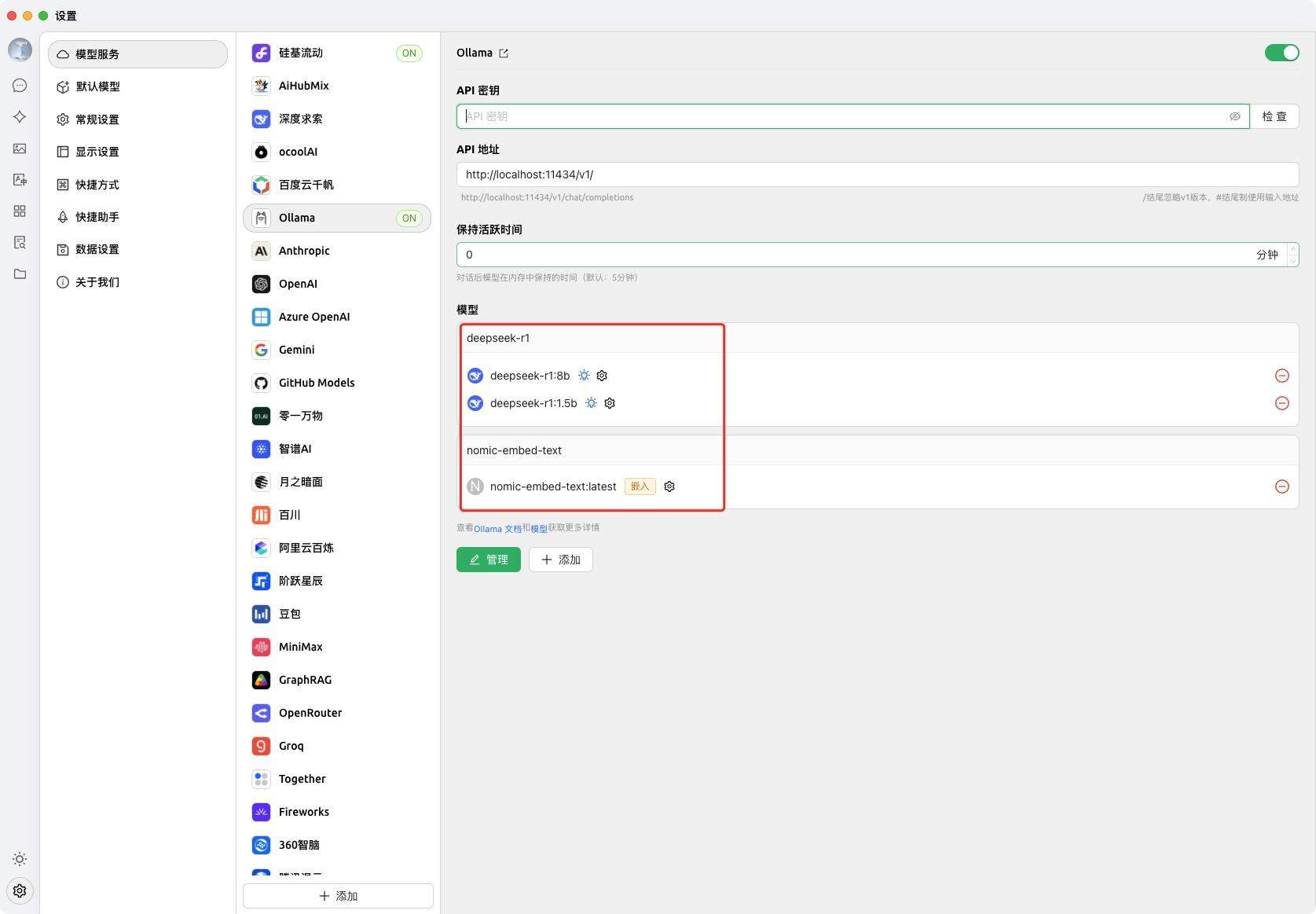Screen dimensions: 1316x914
Task: Increase keep-alive minutes with the up arrow
Action: tap(1292, 249)
